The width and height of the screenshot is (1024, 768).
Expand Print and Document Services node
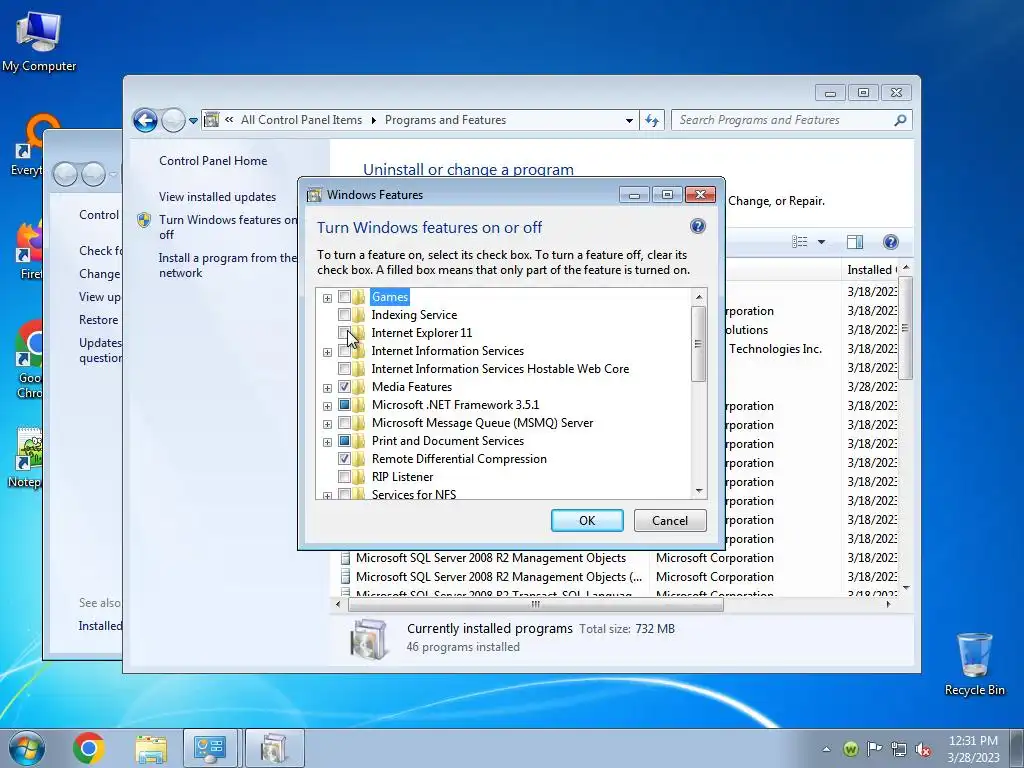click(x=327, y=441)
